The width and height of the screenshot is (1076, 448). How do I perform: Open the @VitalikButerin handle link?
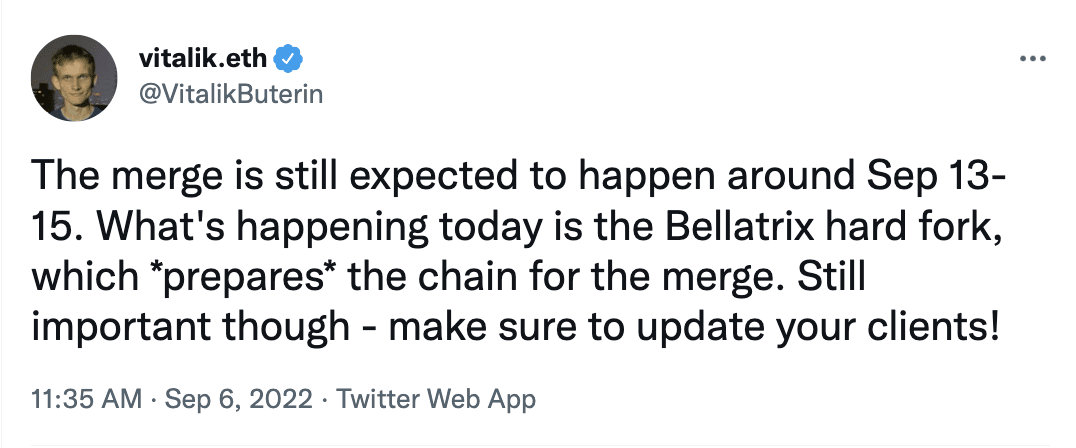231,93
